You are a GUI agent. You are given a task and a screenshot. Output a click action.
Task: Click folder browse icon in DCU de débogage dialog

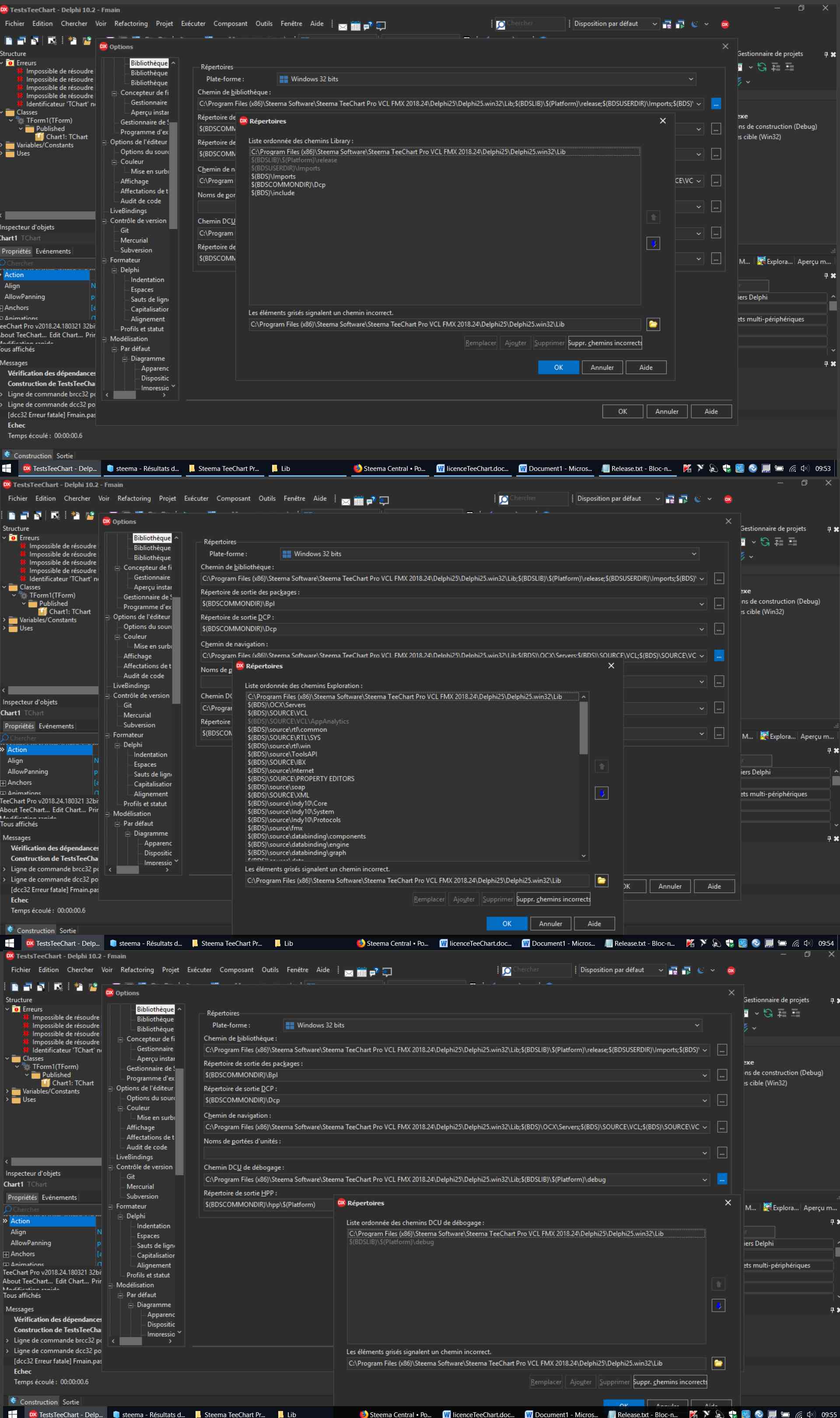click(718, 1364)
